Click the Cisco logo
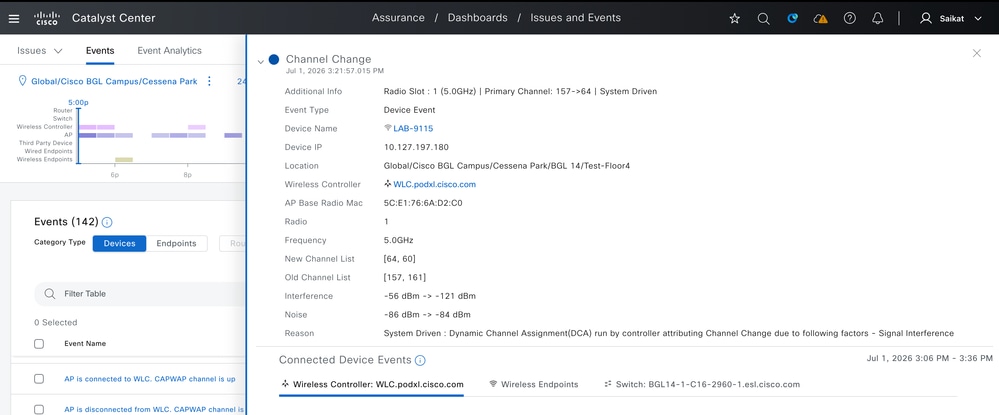Image resolution: width=999 pixels, height=415 pixels. pos(47,18)
